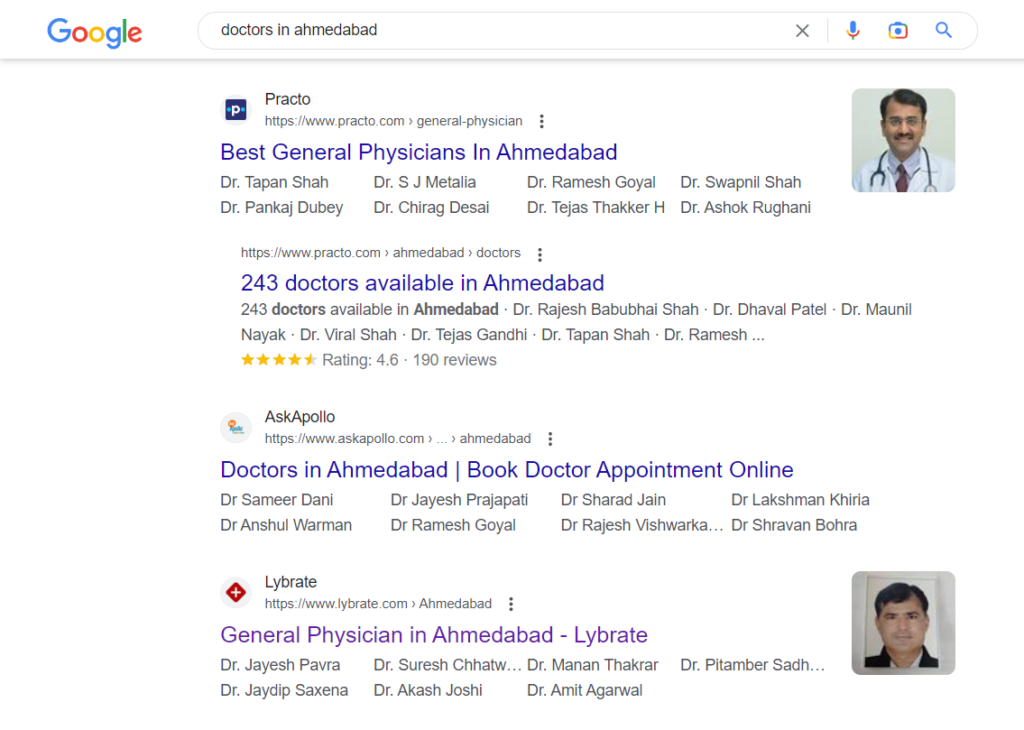Viewport: 1024px width, 730px height.
Task: Open search by image camera icon
Action: click(898, 31)
